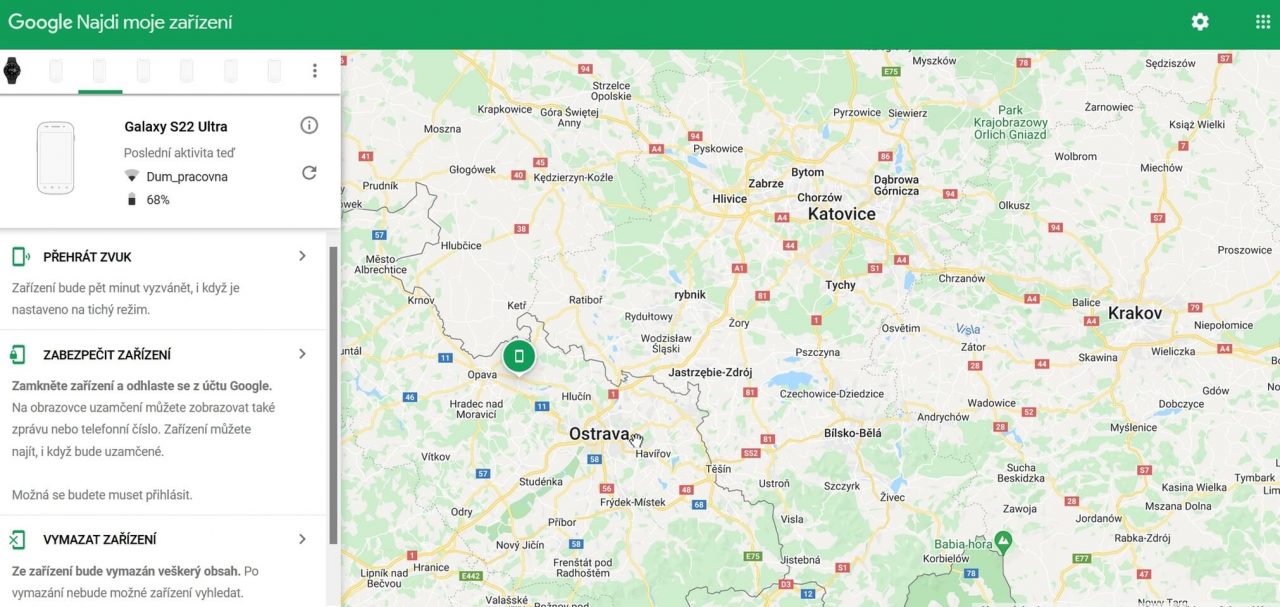
Task: Select the last phone device in the row
Action: pos(274,70)
